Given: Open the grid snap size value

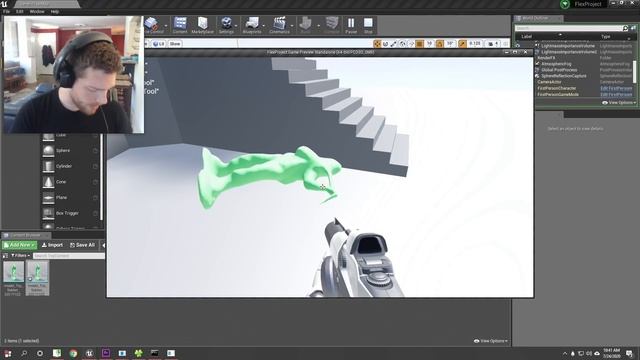Looking at the screenshot, I should pos(429,44).
